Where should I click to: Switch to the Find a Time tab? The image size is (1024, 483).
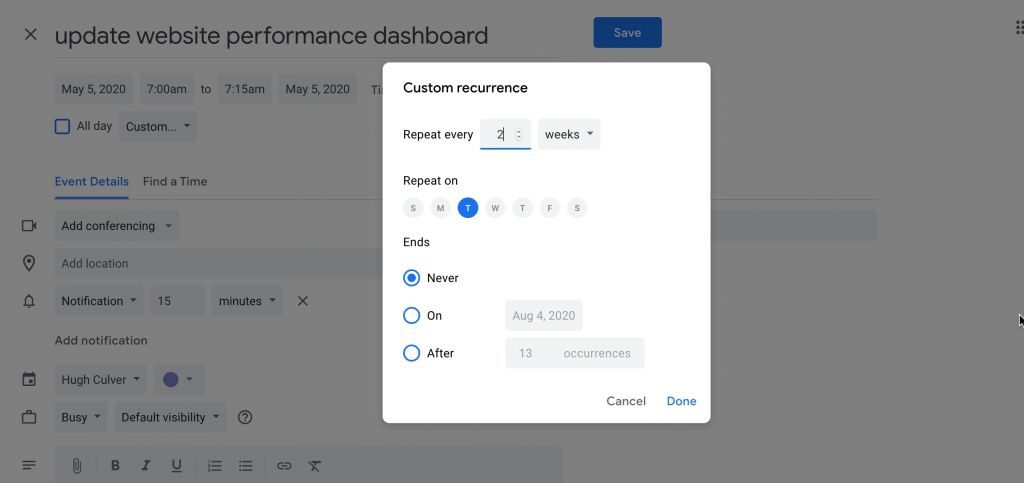pos(175,181)
